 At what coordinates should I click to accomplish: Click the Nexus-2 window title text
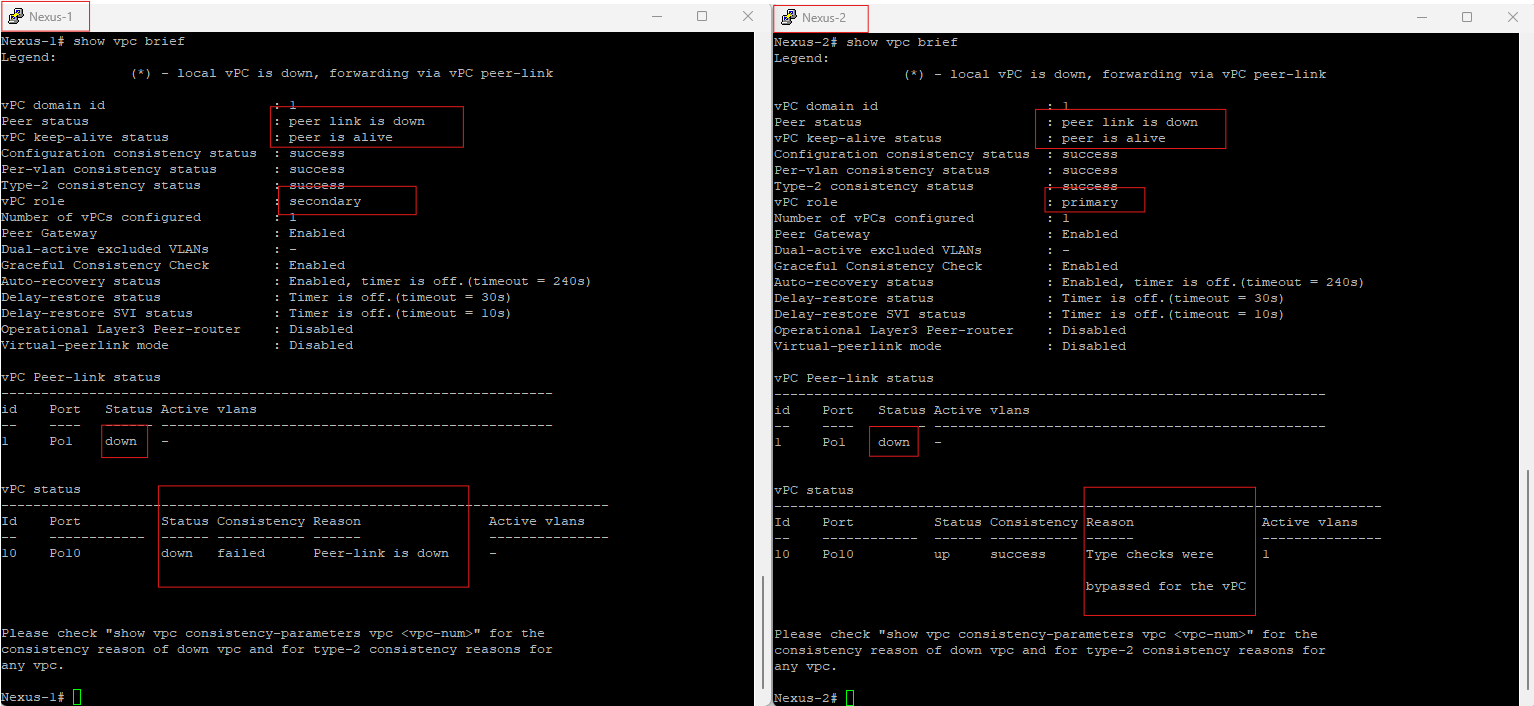coord(824,18)
